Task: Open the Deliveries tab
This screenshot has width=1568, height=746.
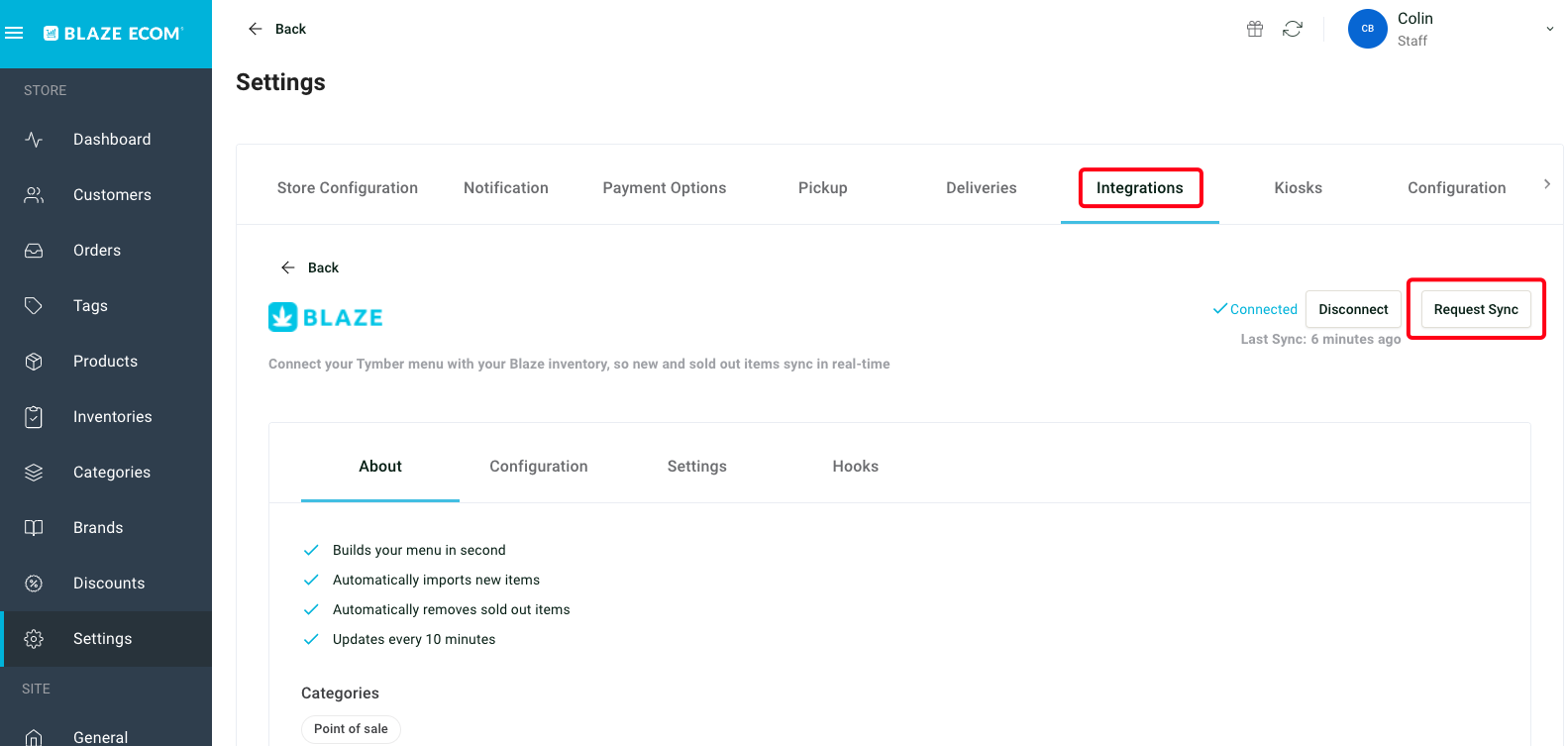Action: pyautogui.click(x=982, y=188)
